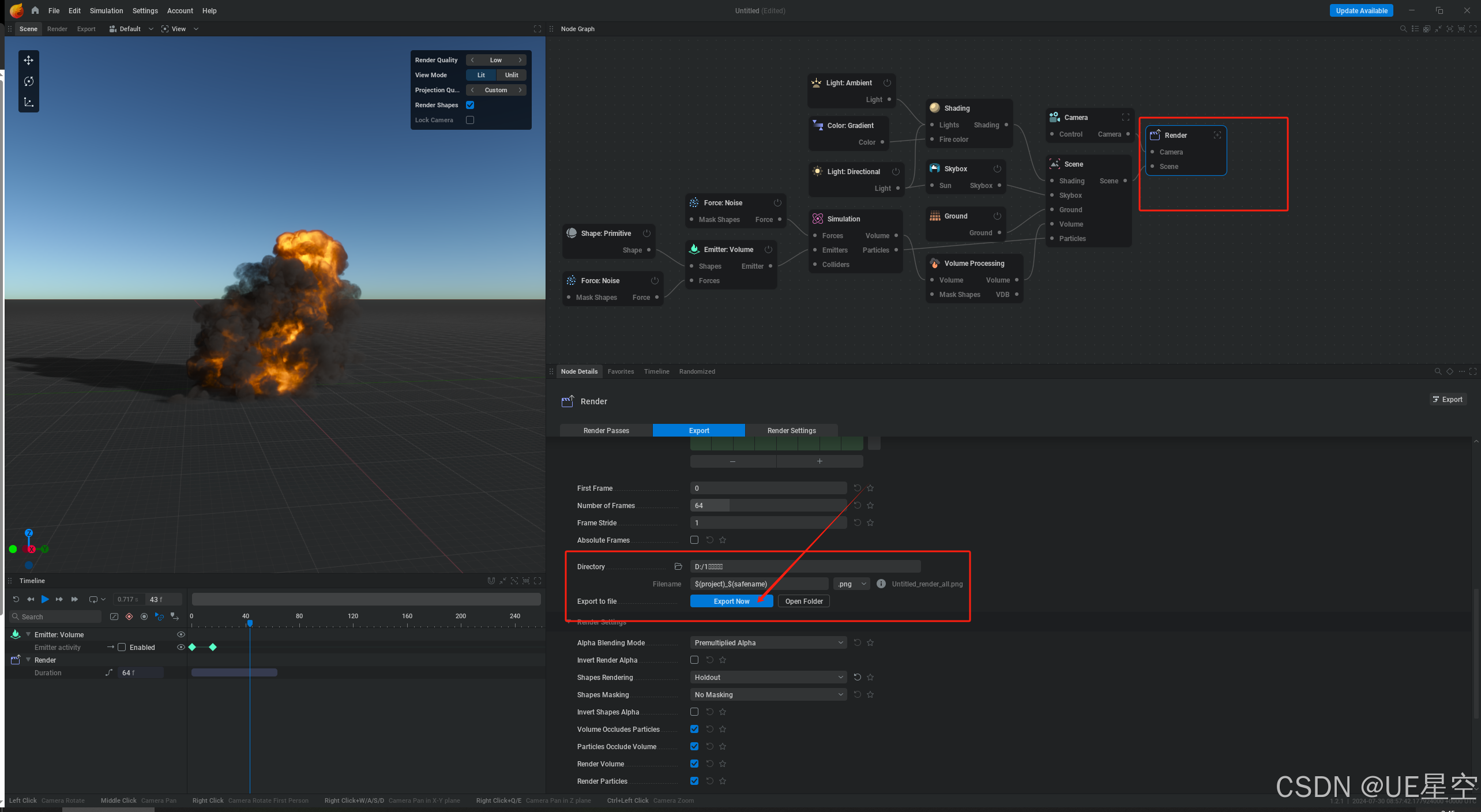Click the axis scale tool icon
This screenshot has width=1481, height=812.
pyautogui.click(x=28, y=102)
